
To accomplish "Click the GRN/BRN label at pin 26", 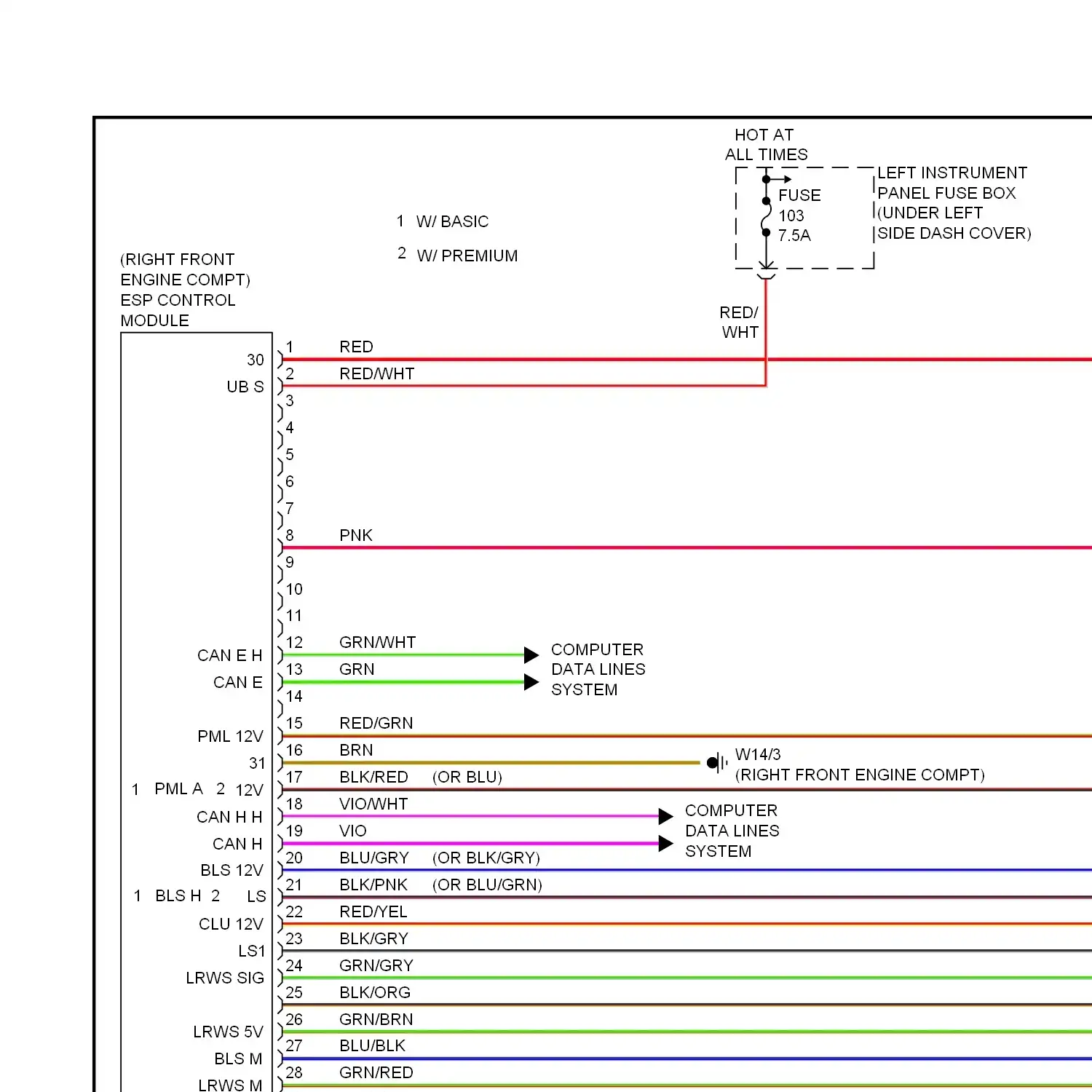I will (376, 1019).
